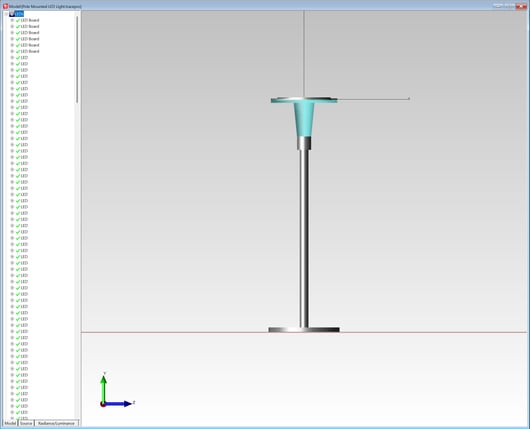Select the cyan cone lamp housing in viewport

coord(304,119)
